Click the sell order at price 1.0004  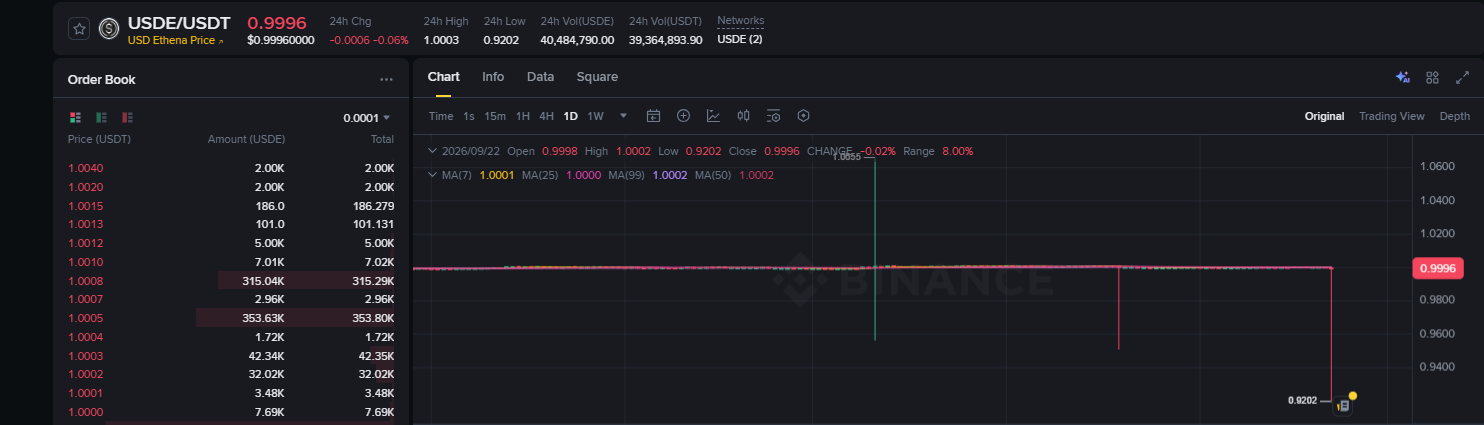(231, 337)
